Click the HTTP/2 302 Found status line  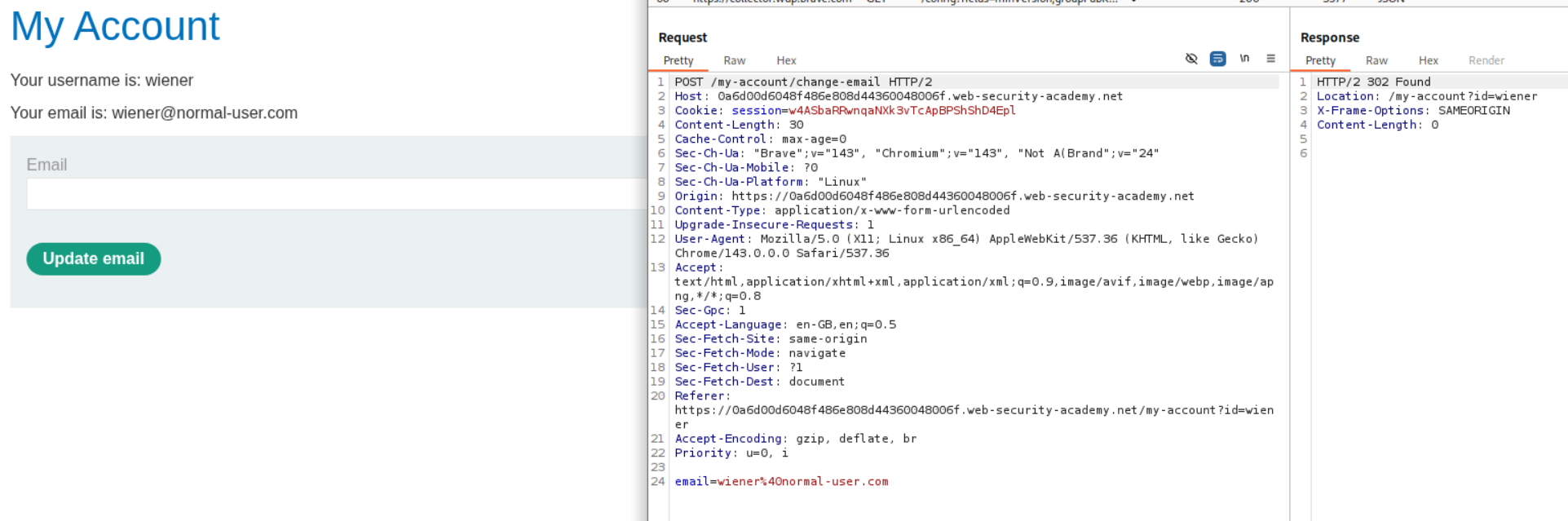[1373, 82]
